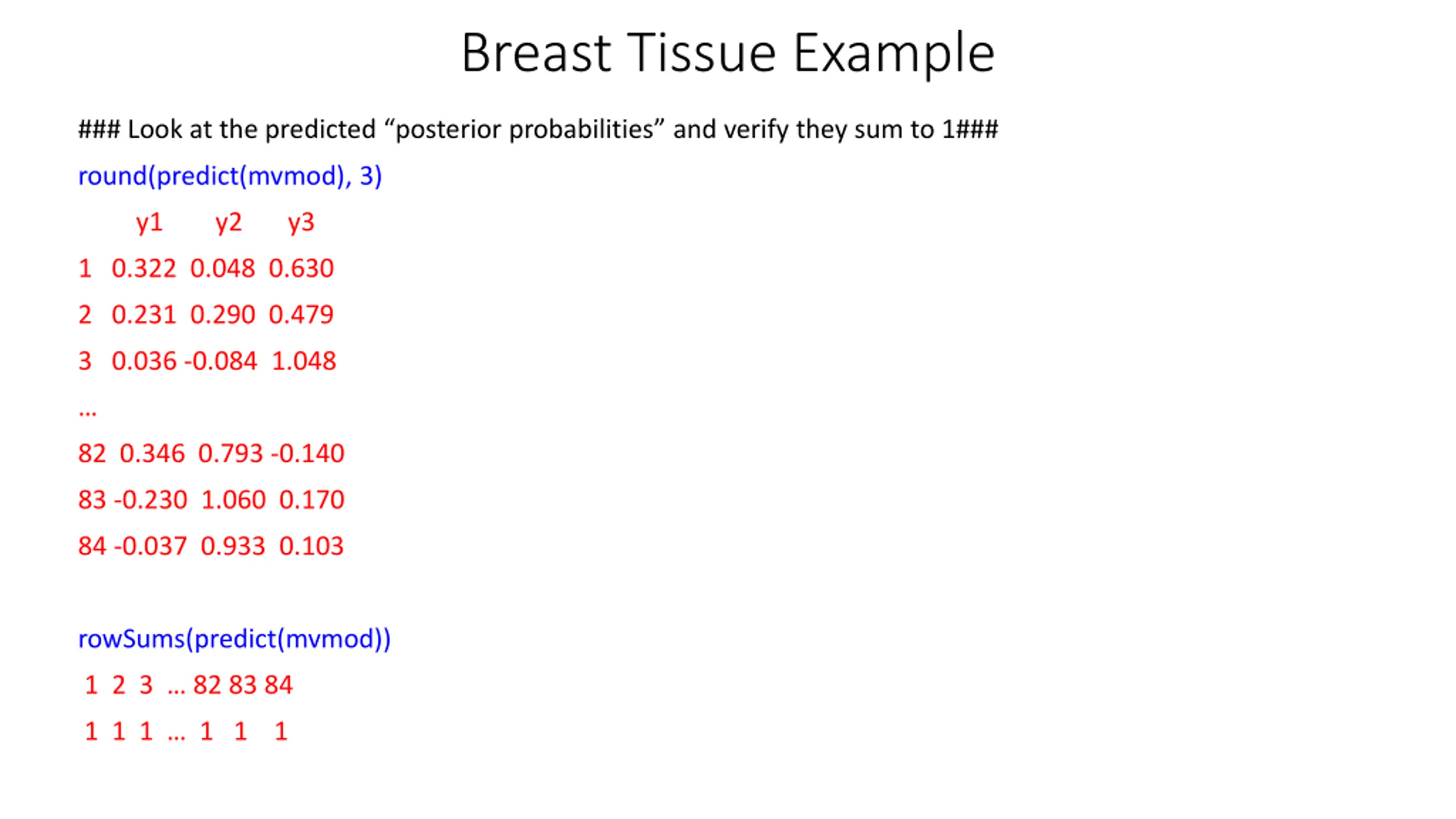Click index 82 in rowSums output header
1456x819 pixels.
click(207, 685)
